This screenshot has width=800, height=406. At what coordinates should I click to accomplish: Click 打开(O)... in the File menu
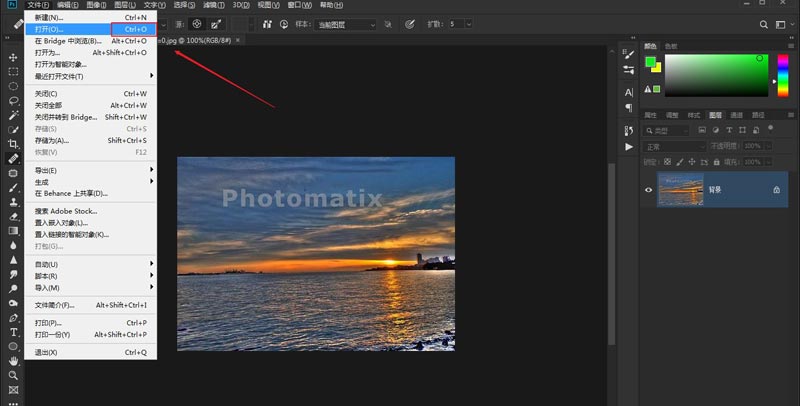48,29
